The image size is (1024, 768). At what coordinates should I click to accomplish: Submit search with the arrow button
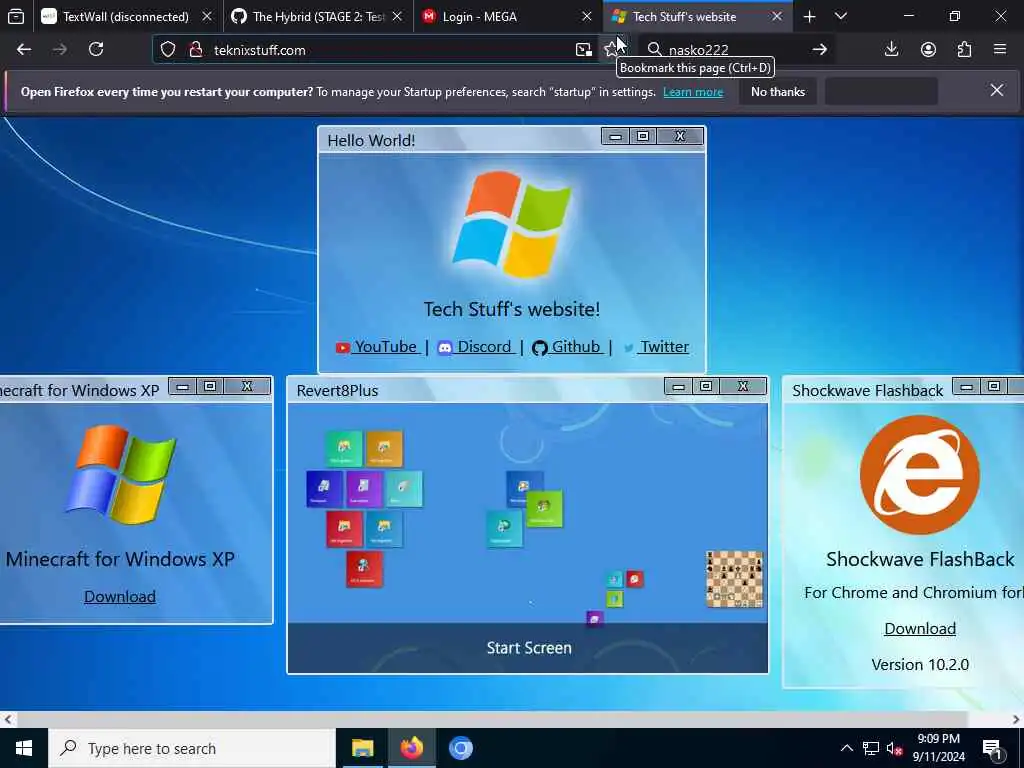820,50
